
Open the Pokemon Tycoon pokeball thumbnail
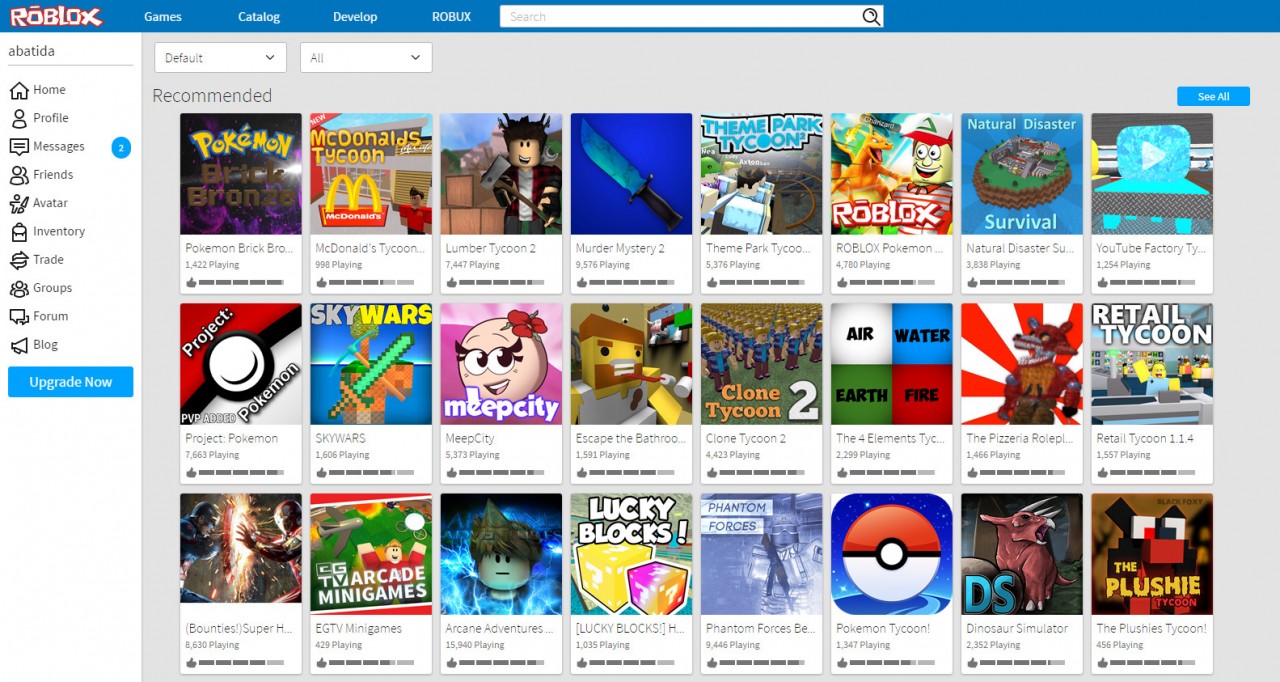892,554
